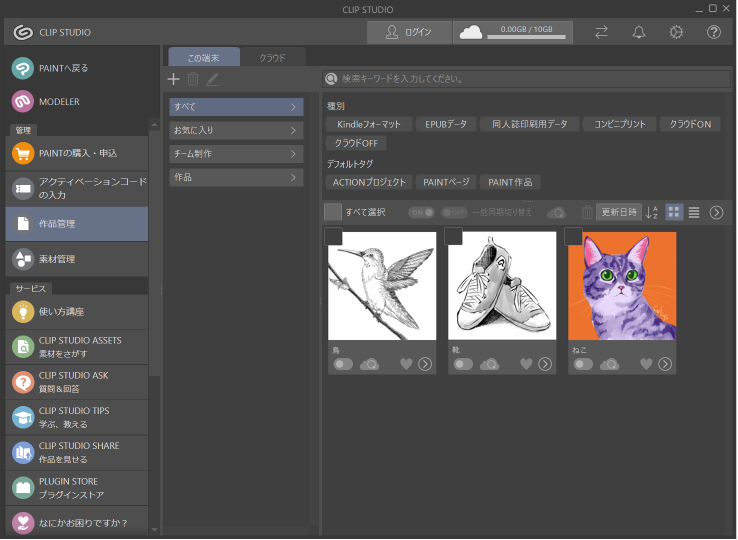Click trash icon next to 更新日時
Screen dimensions: 738x540
coord(587,212)
